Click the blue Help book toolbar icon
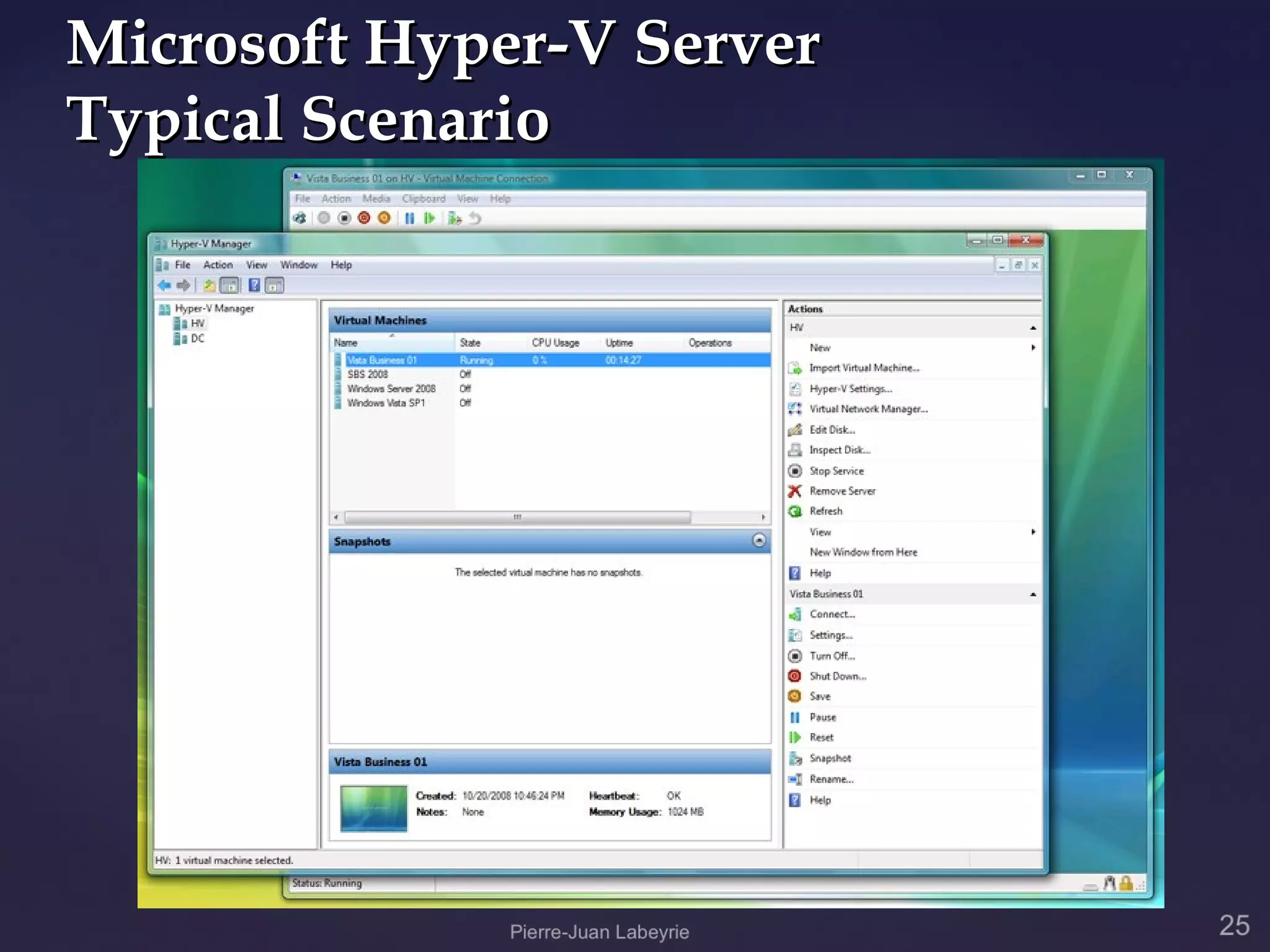The image size is (1270, 952). point(254,285)
